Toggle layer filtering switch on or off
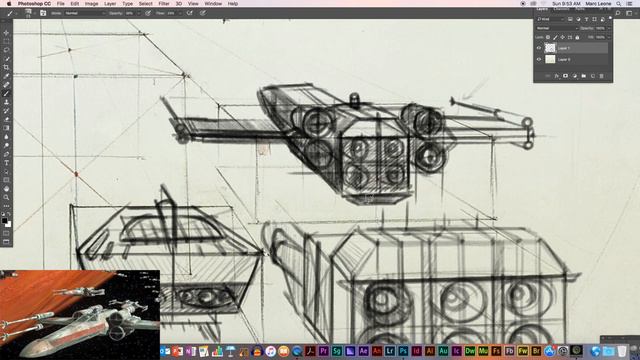 coord(610,18)
